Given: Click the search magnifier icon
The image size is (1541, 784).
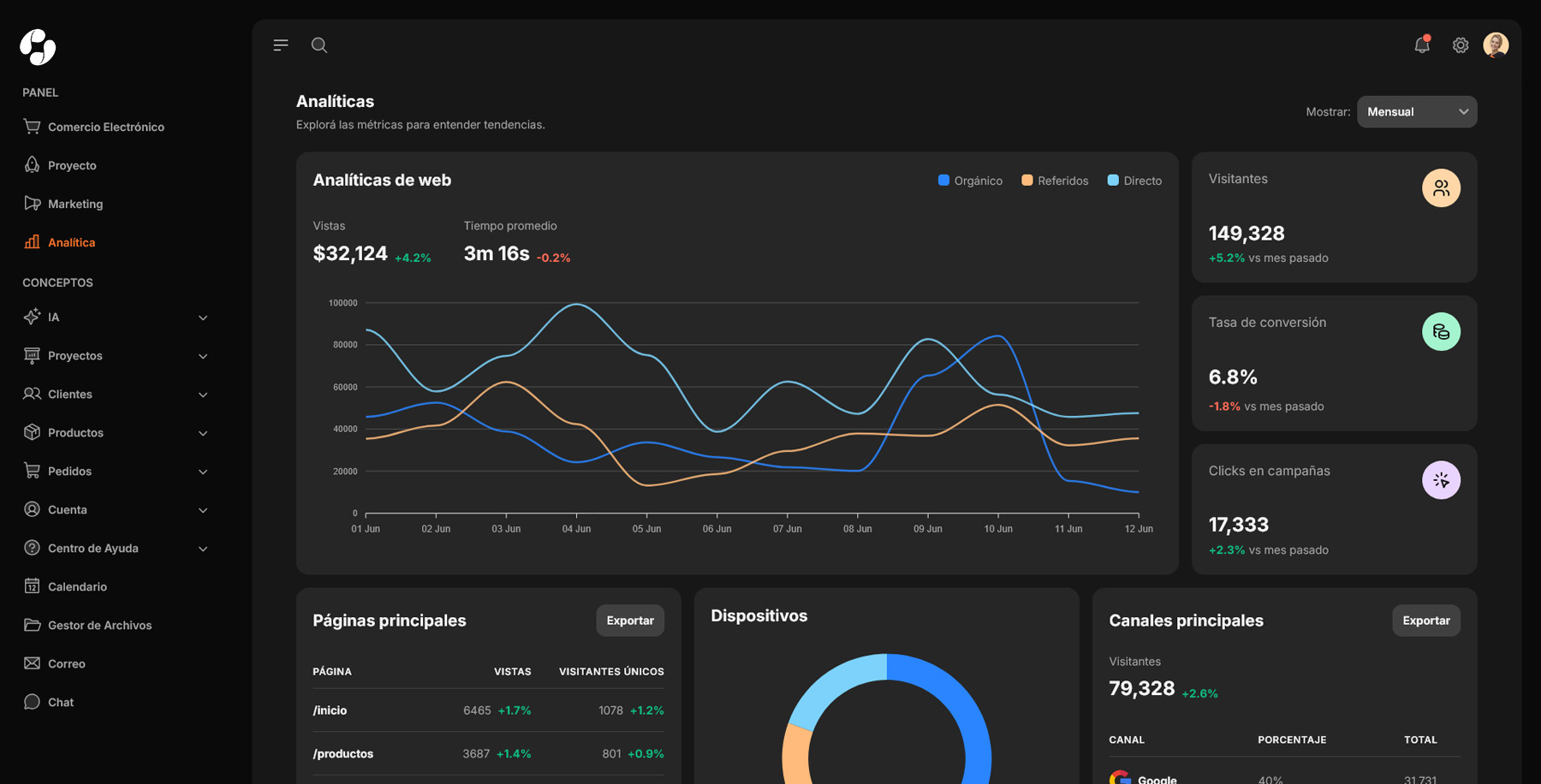Looking at the screenshot, I should [319, 45].
